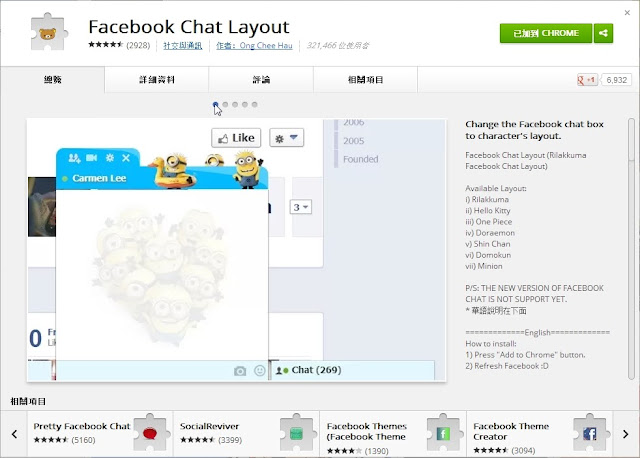Viewport: 640px width, 458px height.
Task: Click the Chat (269) label
Action: tap(316, 370)
